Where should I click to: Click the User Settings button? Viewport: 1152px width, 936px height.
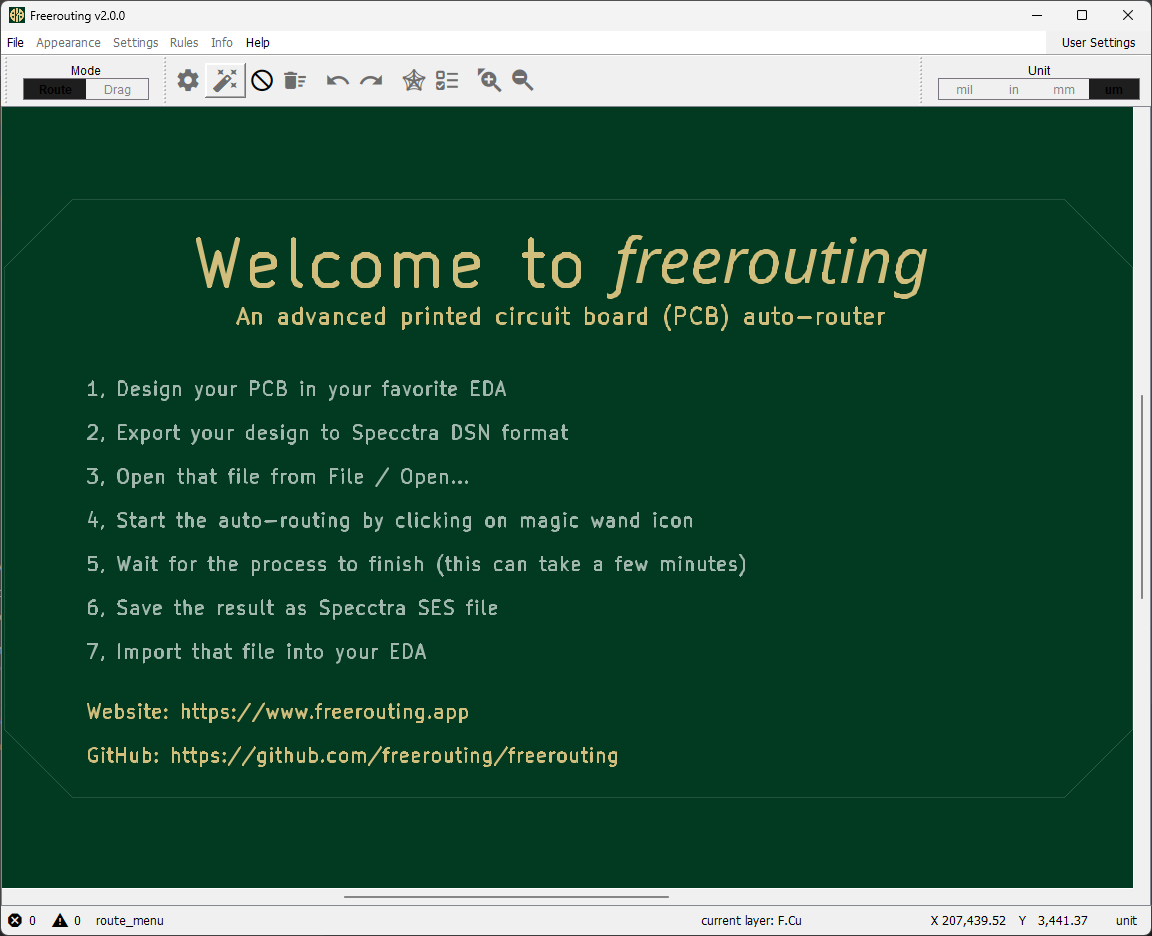[x=1098, y=43]
